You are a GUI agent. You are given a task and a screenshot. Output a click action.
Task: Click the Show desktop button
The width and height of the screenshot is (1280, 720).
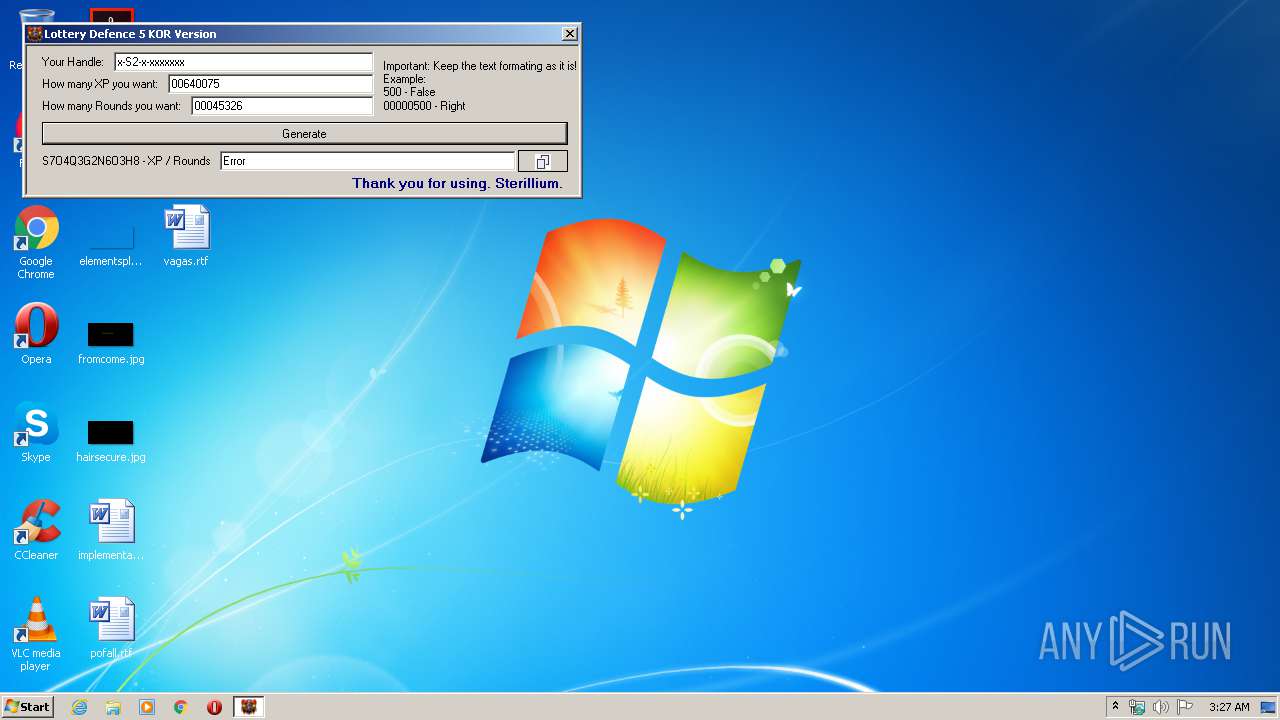coord(1269,707)
